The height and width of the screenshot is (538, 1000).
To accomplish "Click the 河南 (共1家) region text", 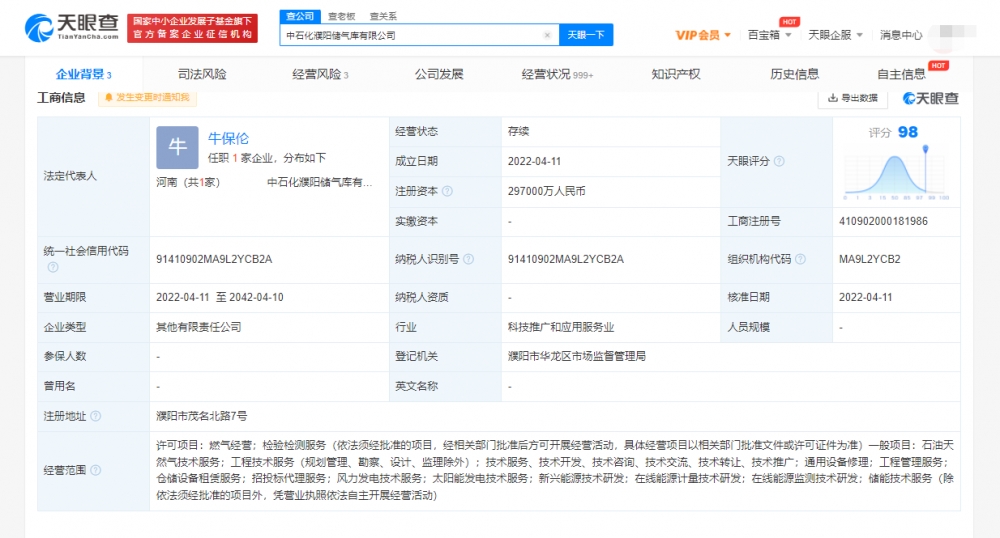I will pos(188,182).
